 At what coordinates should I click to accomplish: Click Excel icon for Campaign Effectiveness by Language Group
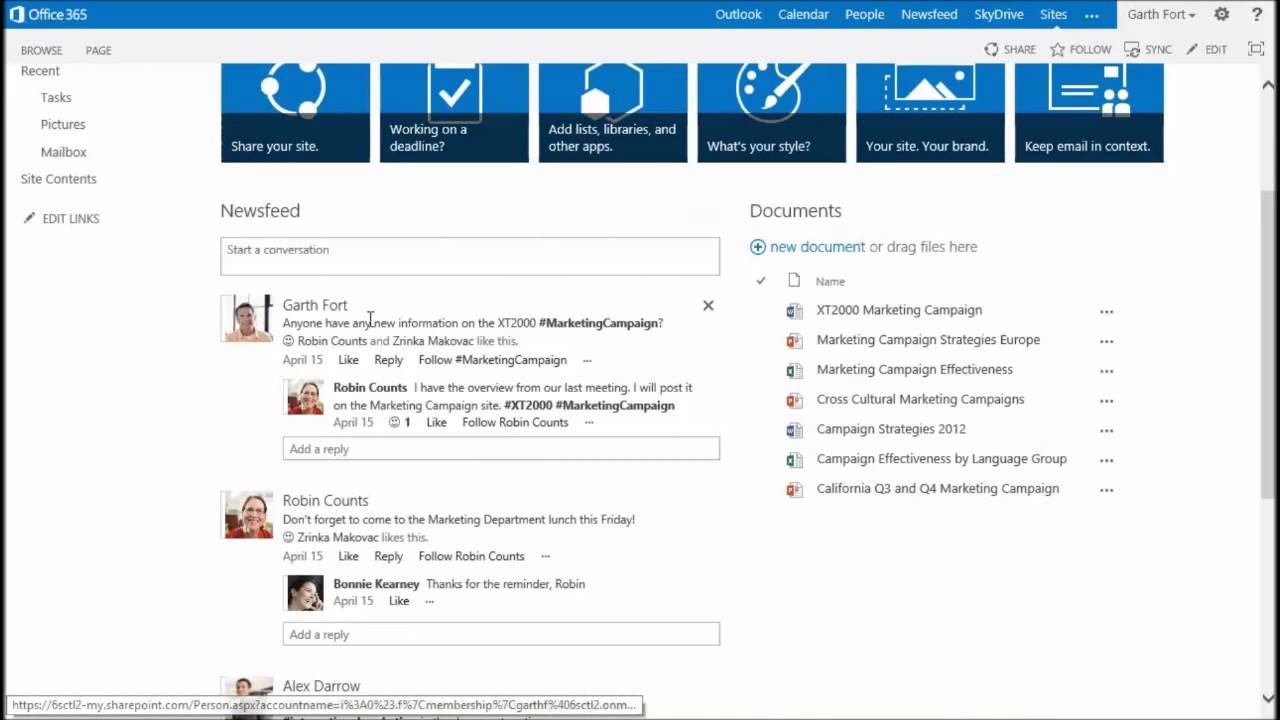pos(794,460)
